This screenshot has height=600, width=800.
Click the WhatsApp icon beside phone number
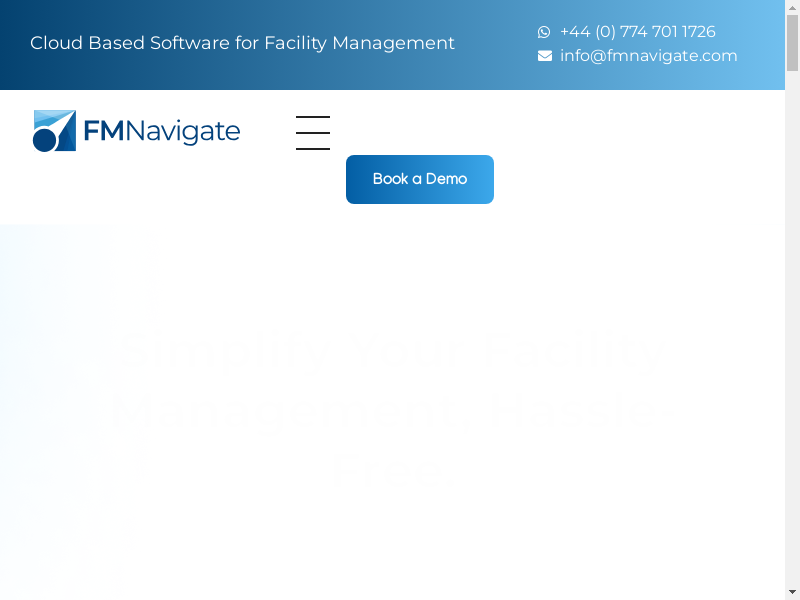pos(544,32)
